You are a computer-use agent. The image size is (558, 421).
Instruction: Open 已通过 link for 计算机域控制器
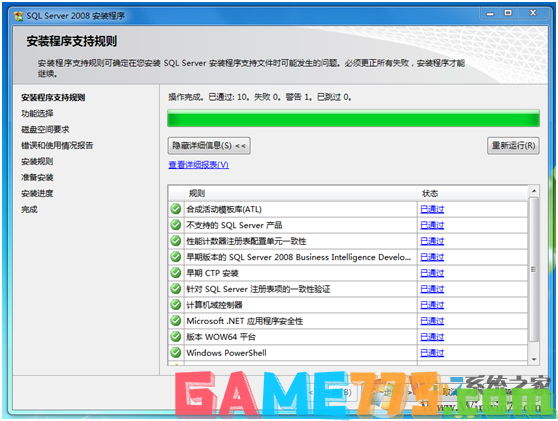pos(432,305)
